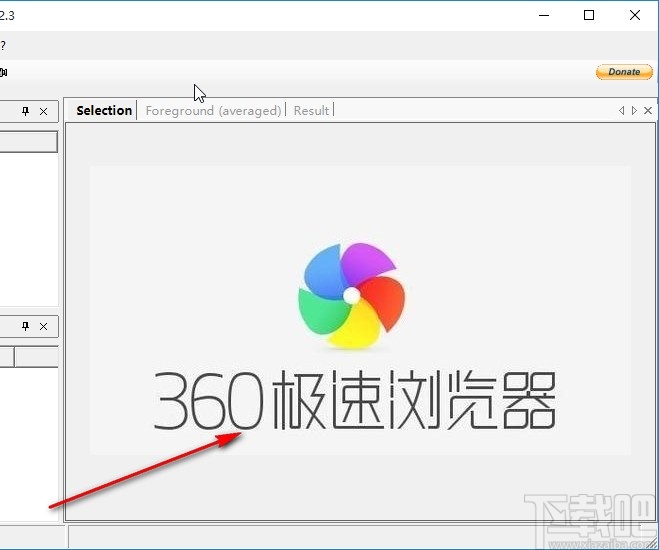Open the ? help menu
The height and width of the screenshot is (550, 659).
3,45
